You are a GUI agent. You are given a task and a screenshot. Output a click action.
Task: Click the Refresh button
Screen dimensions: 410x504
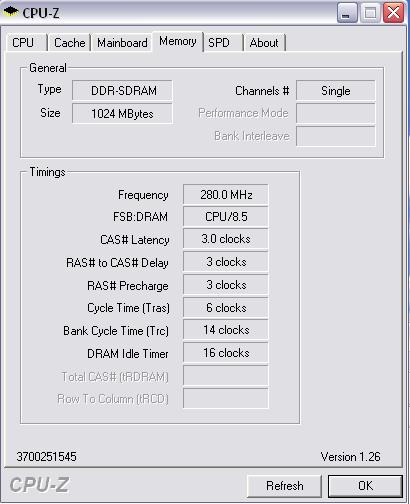284,486
